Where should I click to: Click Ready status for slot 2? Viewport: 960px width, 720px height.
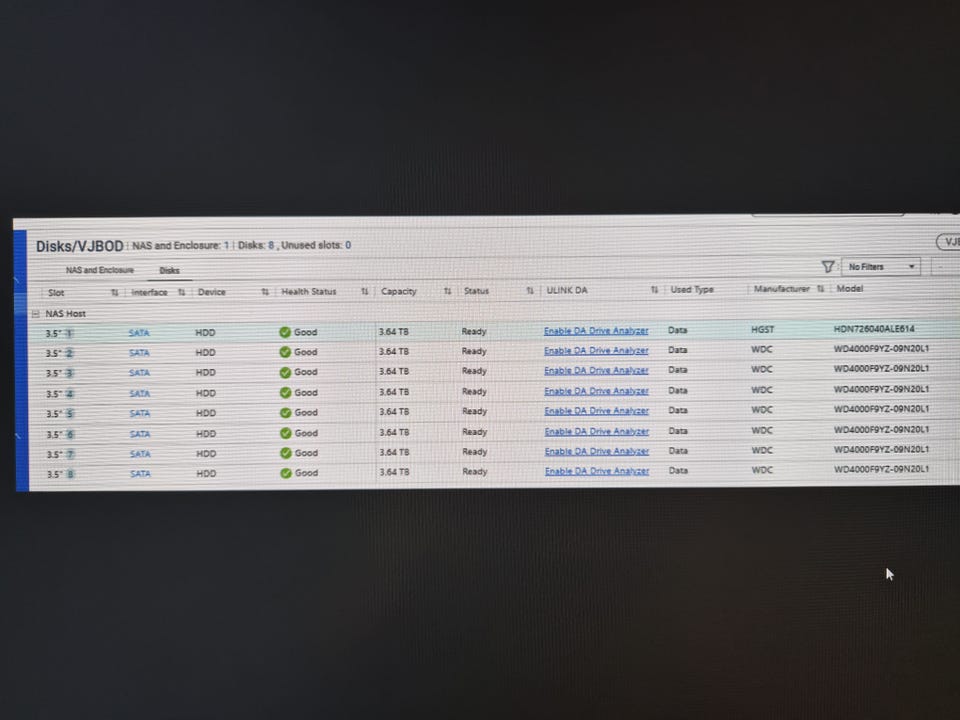coord(474,351)
